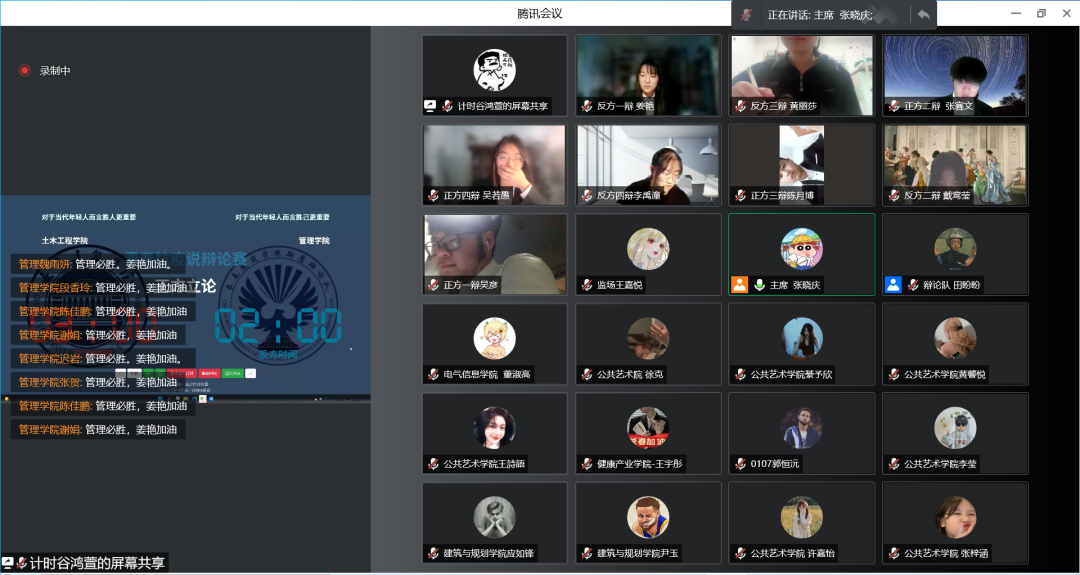The width and height of the screenshot is (1080, 575).
Task: Click the screen-share icon on 计时谷鸿萱's tile
Action: [x=430, y=106]
